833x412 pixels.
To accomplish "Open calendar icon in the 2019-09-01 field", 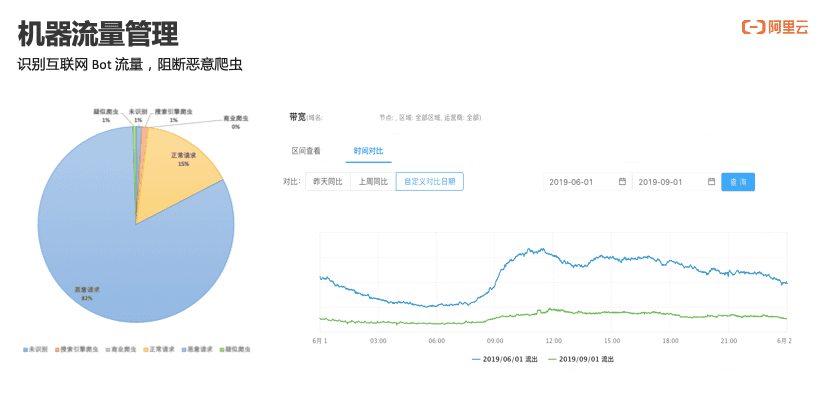I will pyautogui.click(x=711, y=182).
